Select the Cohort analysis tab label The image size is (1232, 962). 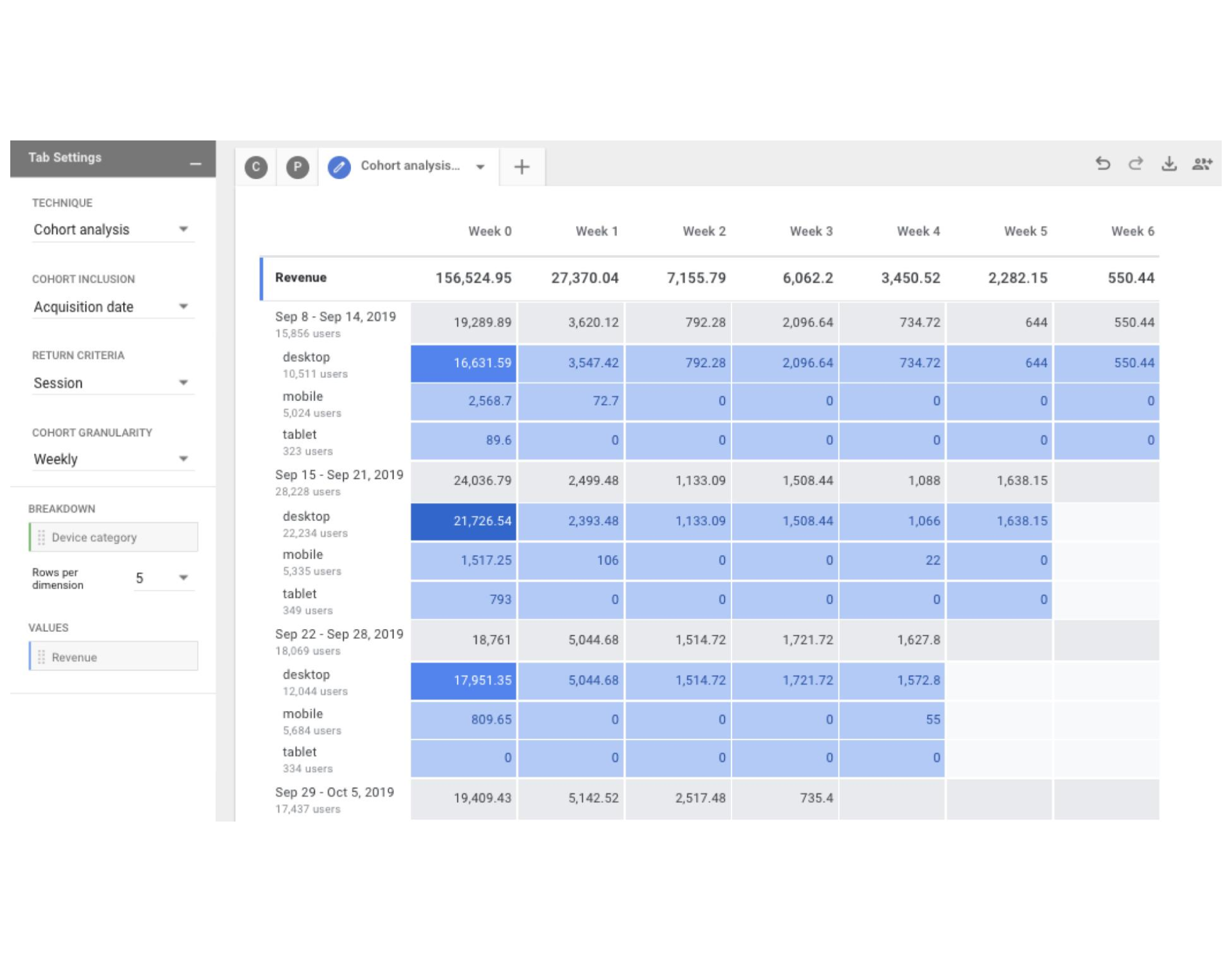410,166
